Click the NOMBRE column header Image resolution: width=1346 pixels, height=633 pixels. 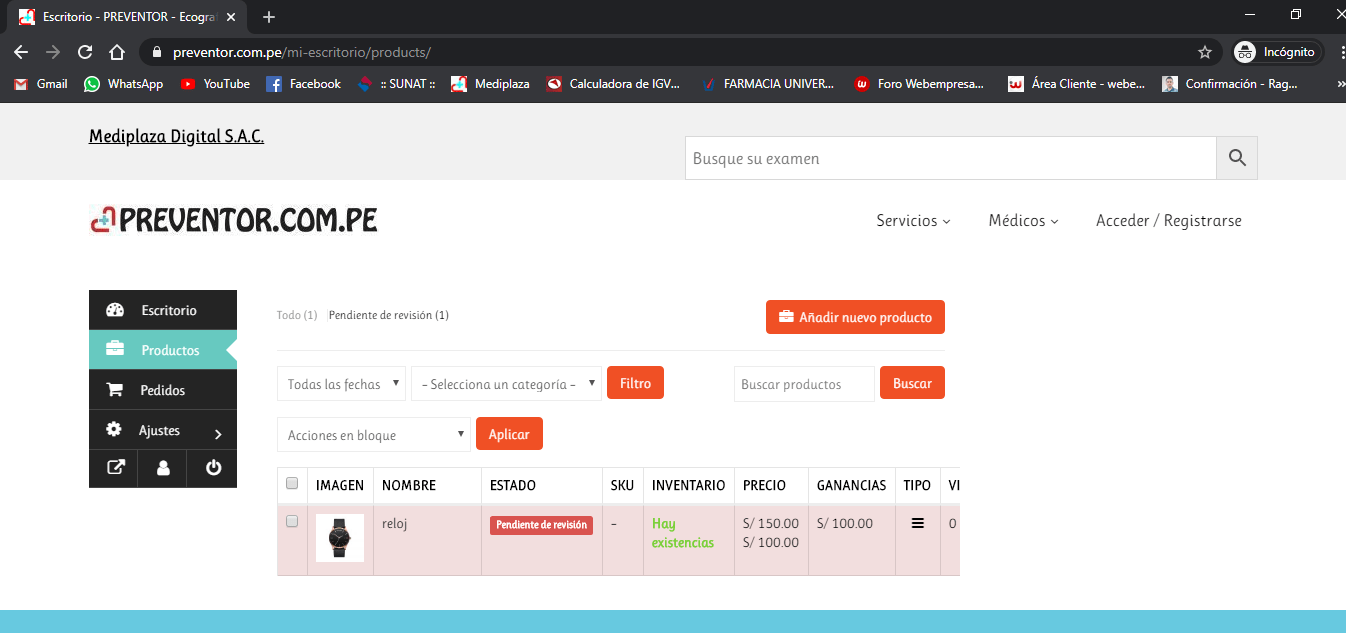click(x=409, y=485)
